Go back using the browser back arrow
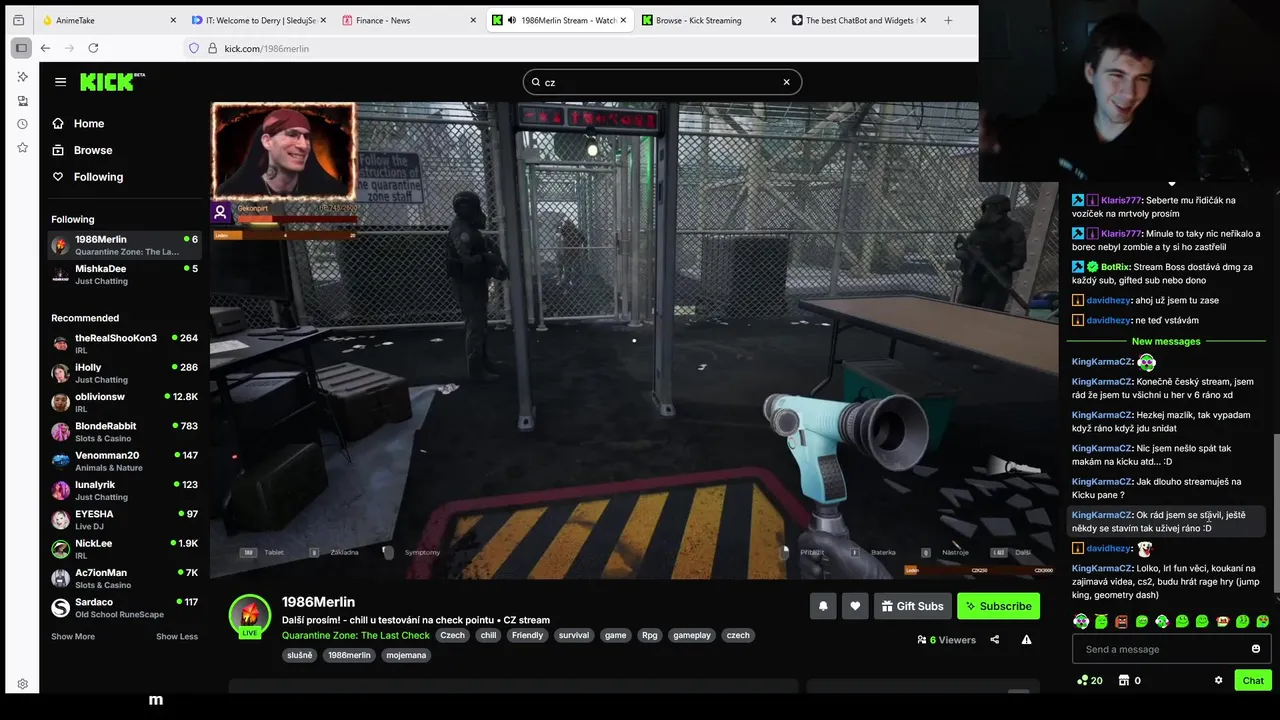 [x=45, y=48]
